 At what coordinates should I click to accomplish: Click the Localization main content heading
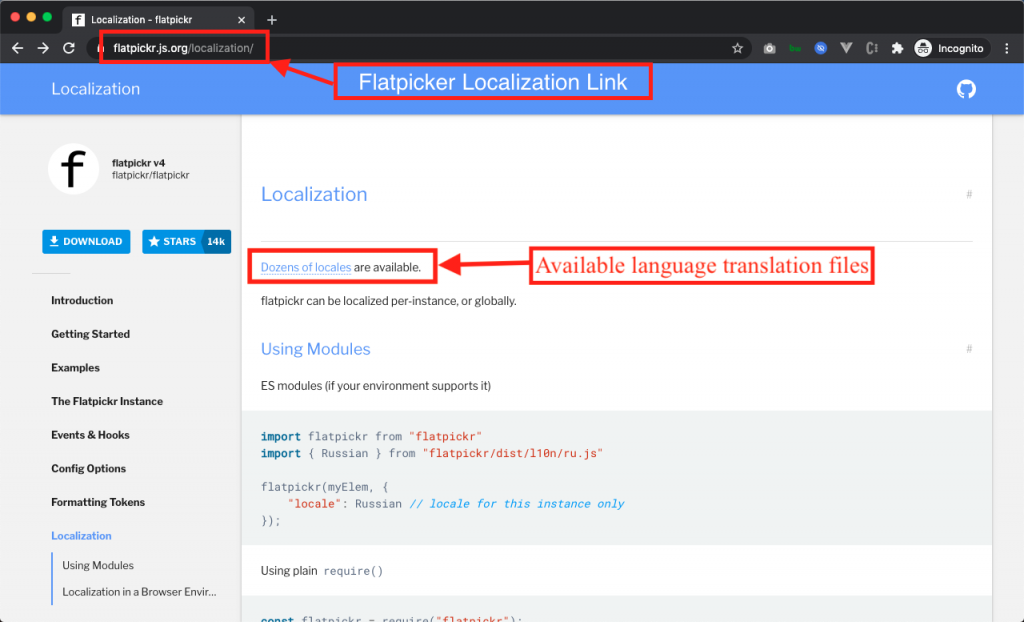point(314,194)
